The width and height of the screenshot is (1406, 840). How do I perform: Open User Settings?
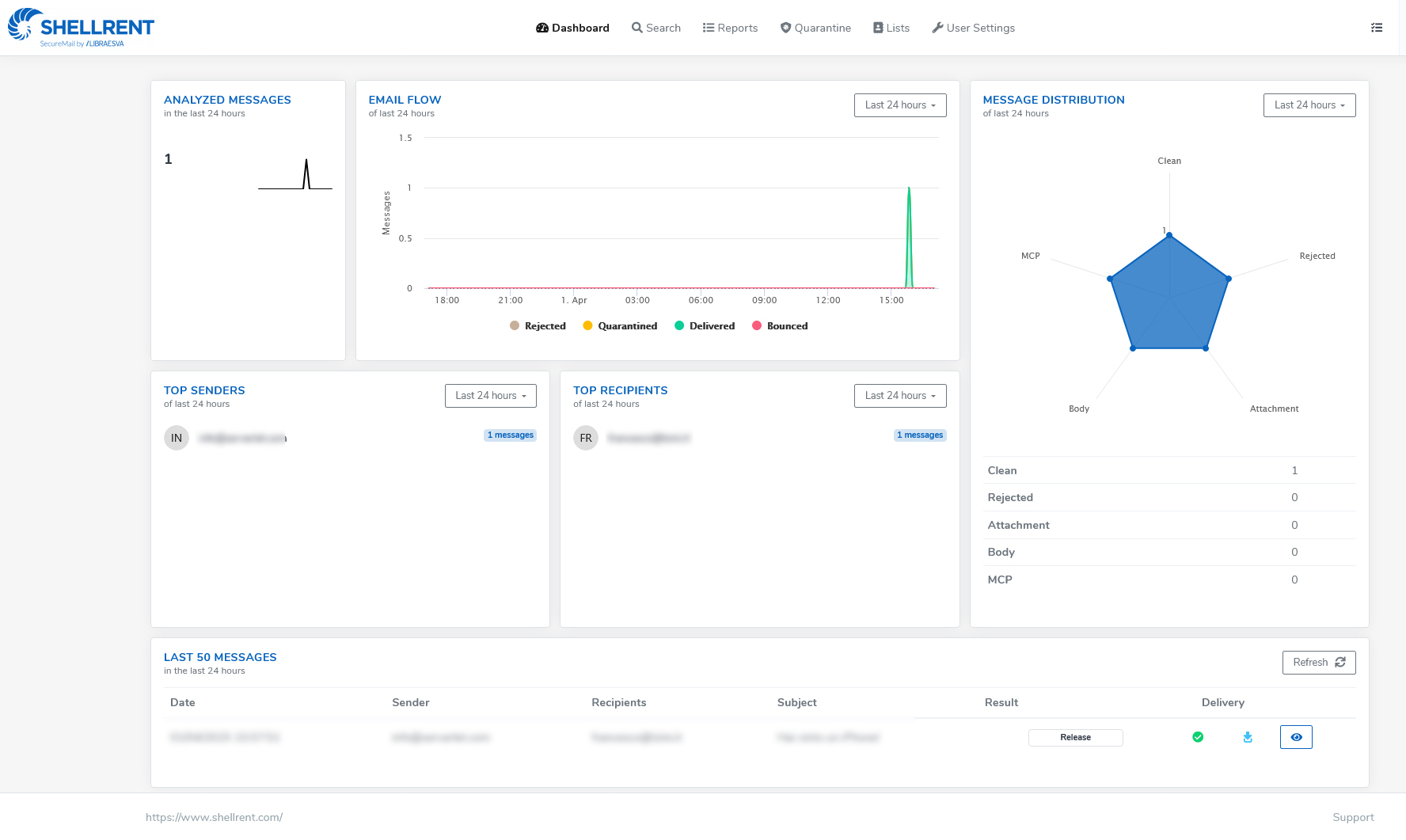point(973,28)
